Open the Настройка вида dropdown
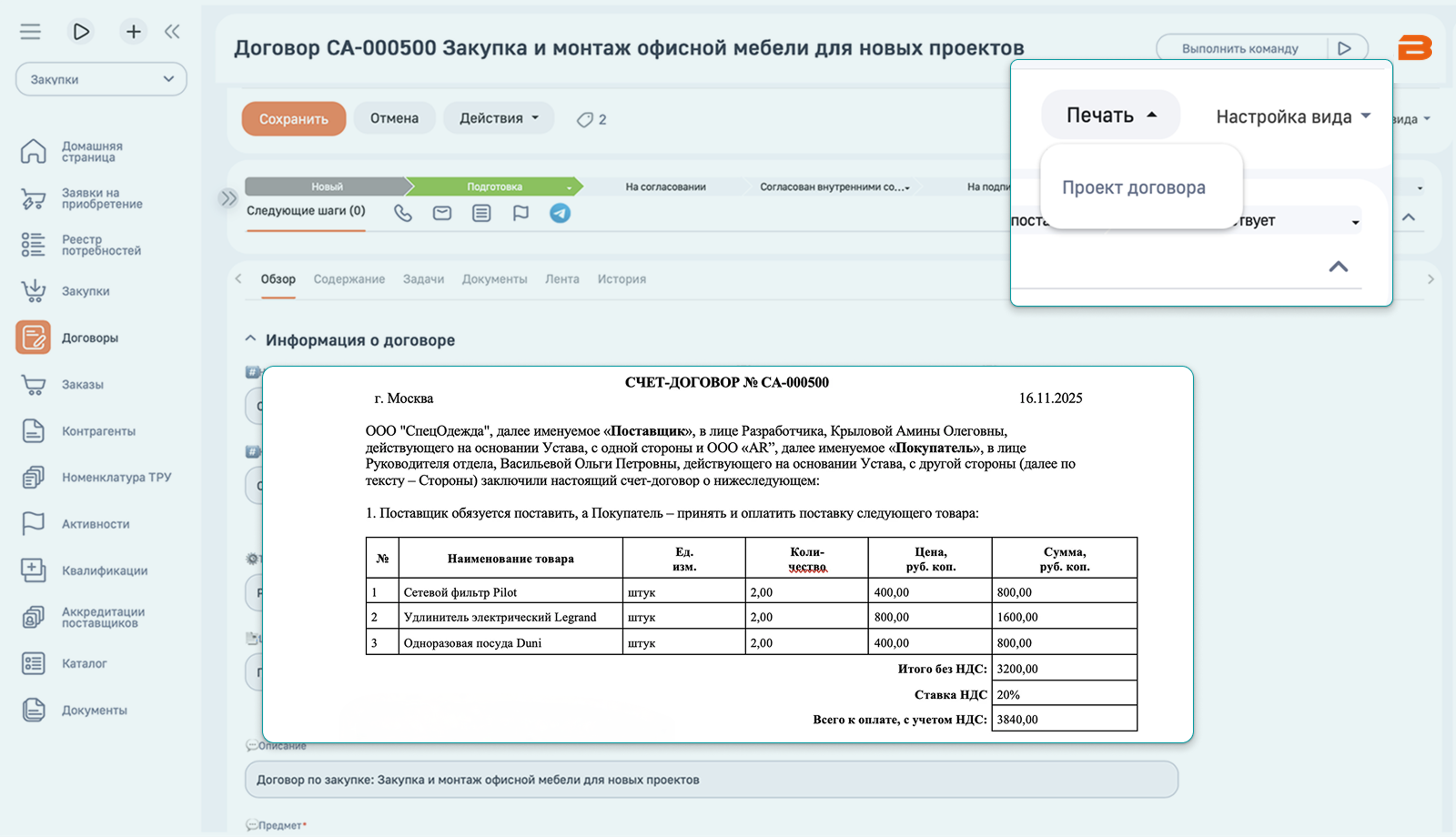This screenshot has height=837, width=1456. tap(1293, 117)
